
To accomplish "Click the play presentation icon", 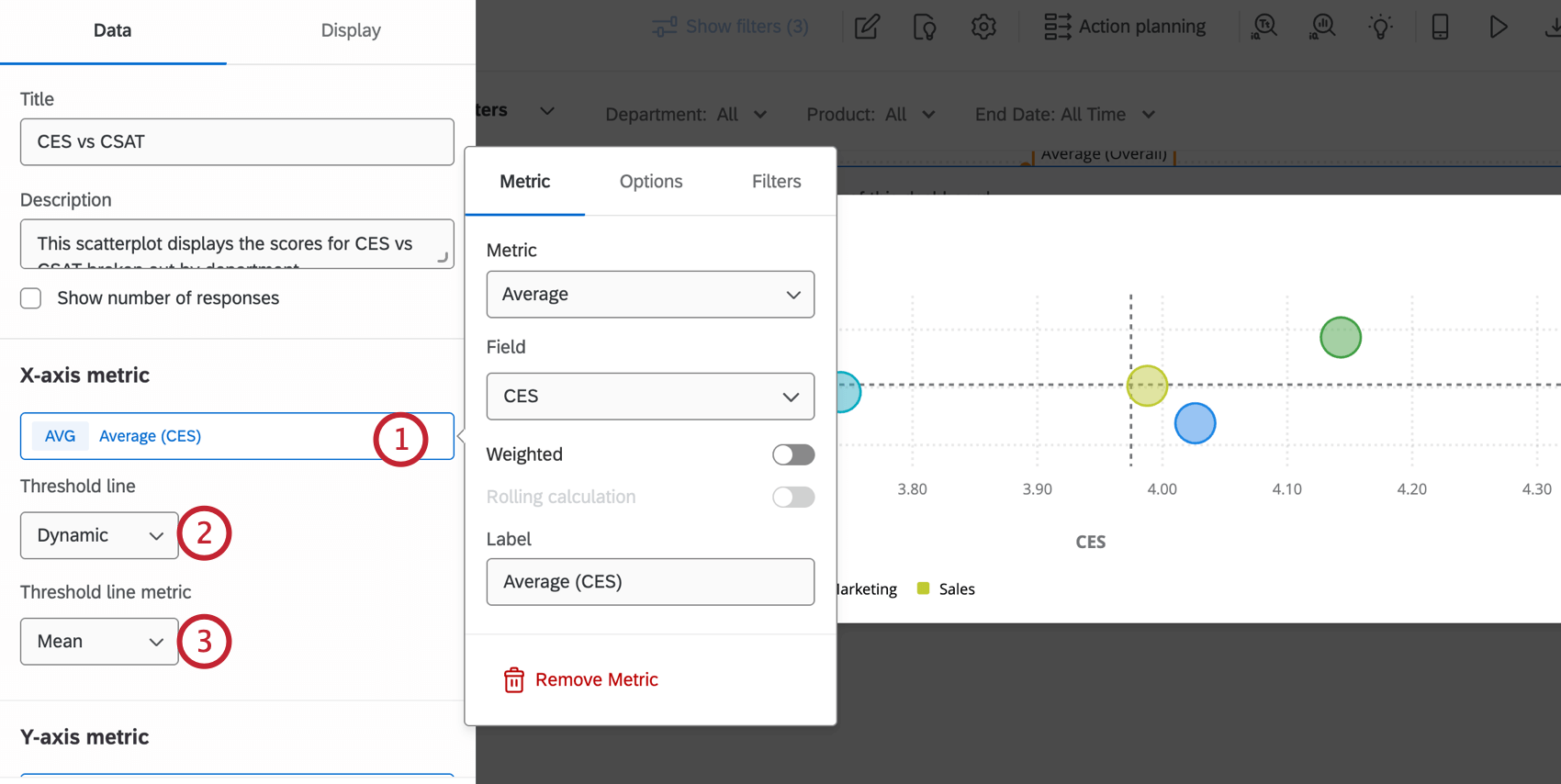I will point(1498,27).
